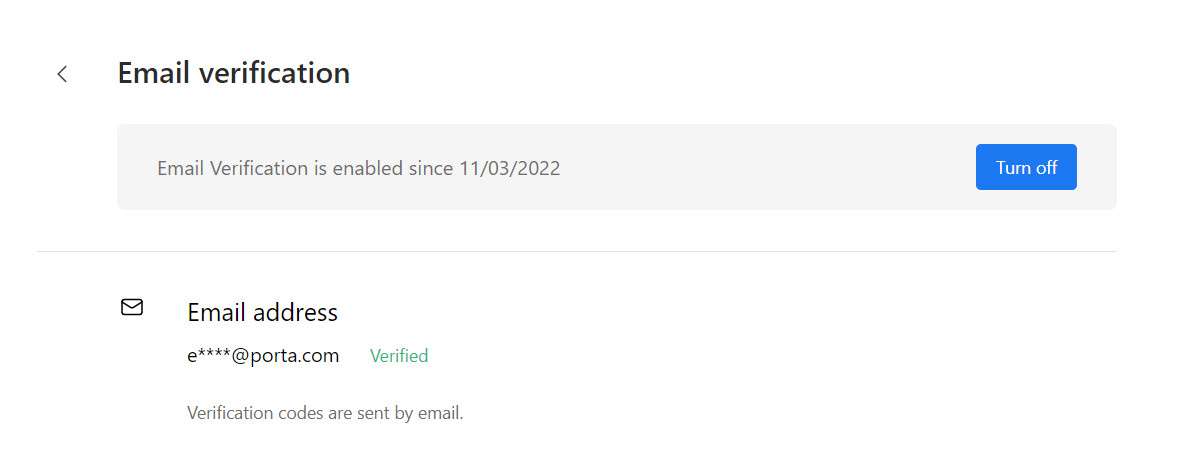Click the Email address section title
This screenshot has width=1191, height=472.
pyautogui.click(x=262, y=312)
